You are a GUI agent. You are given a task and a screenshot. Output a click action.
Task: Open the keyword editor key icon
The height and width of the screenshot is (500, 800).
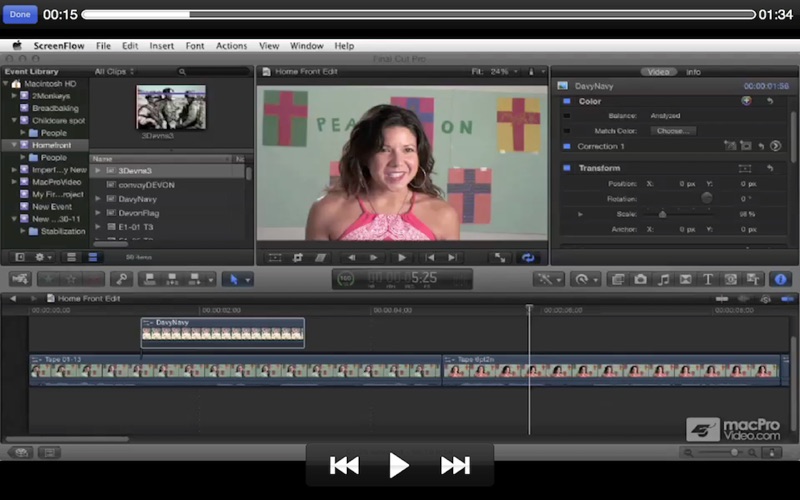pyautogui.click(x=121, y=279)
